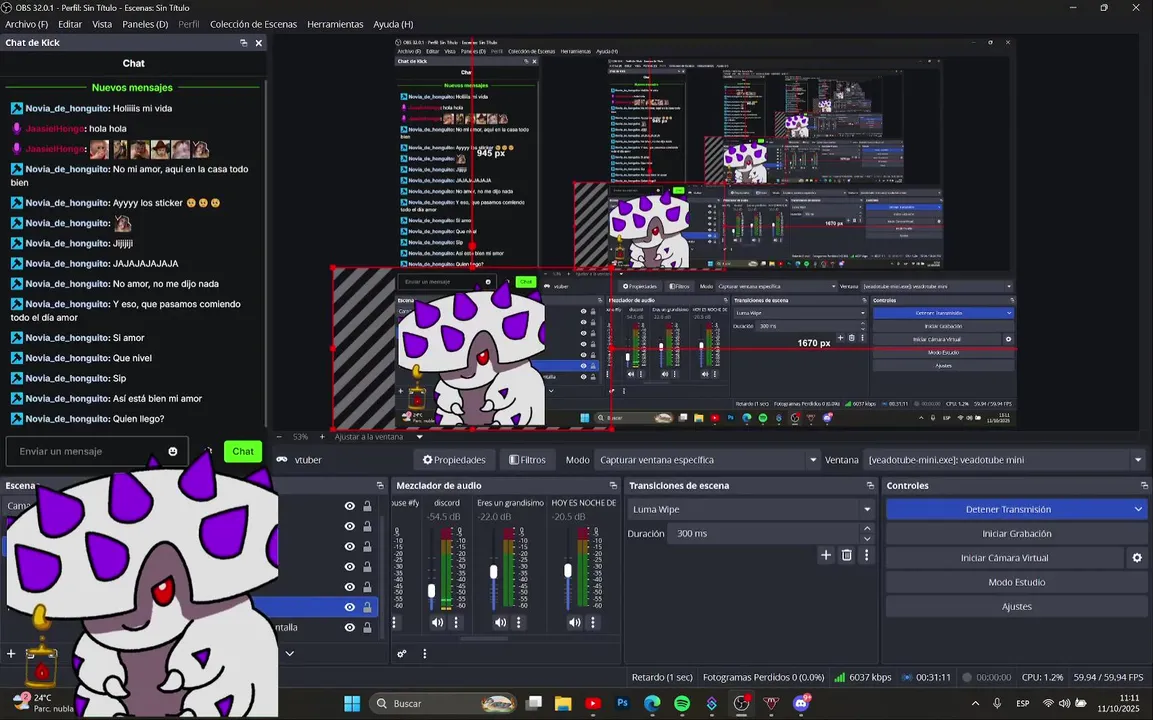
Task: Add a configurable transition with plus icon
Action: tap(826, 555)
